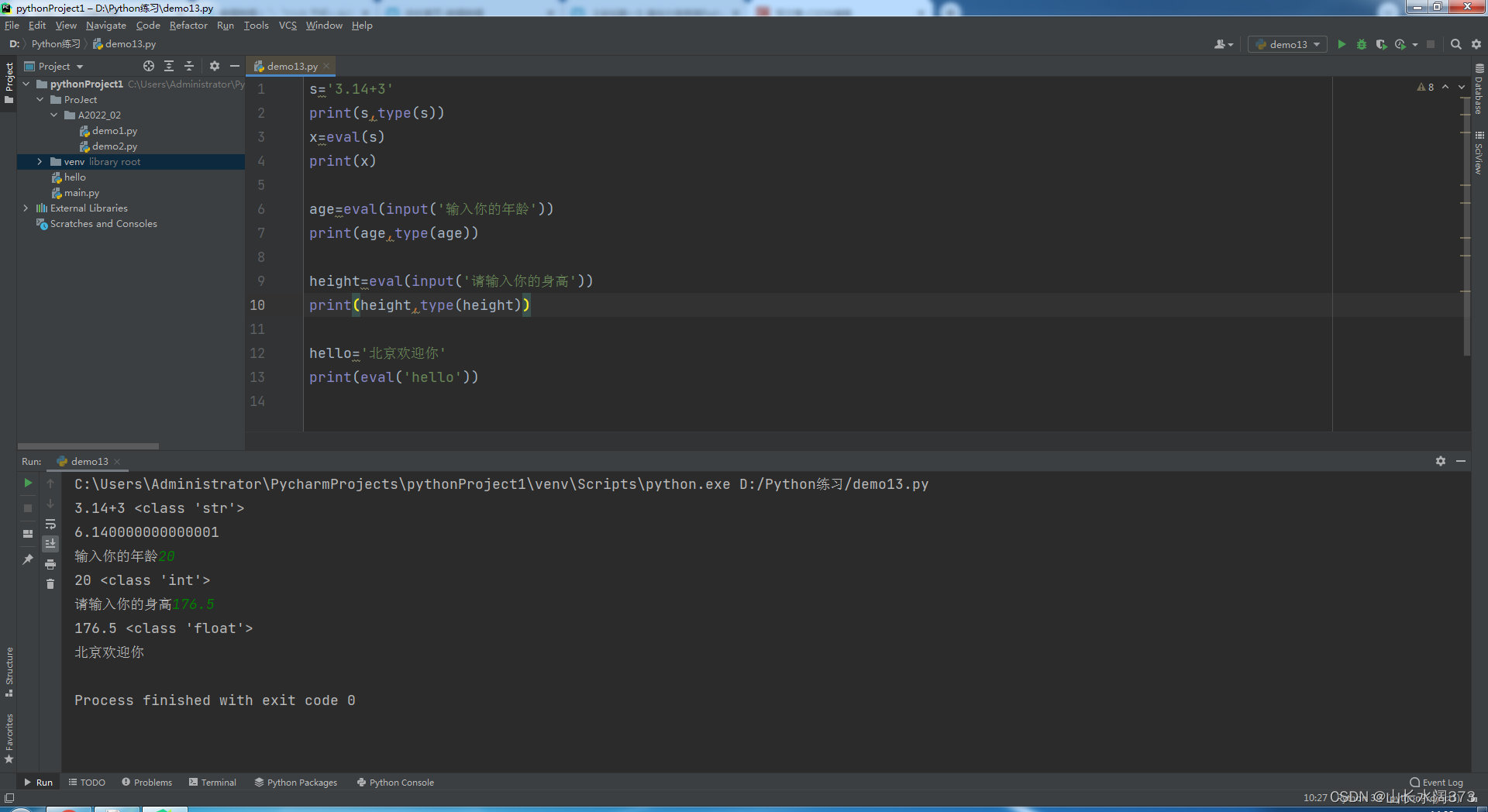Collapse the A2022_02 folder node
1488x812 pixels.
coord(53,115)
